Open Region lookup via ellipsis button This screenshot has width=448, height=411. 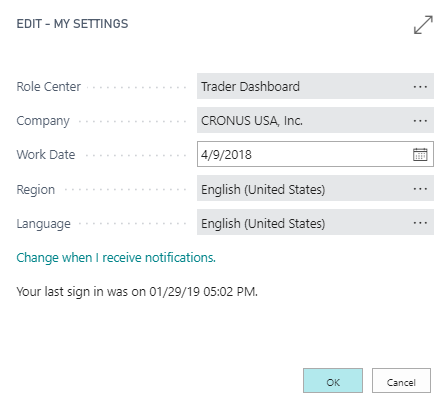tap(420, 189)
